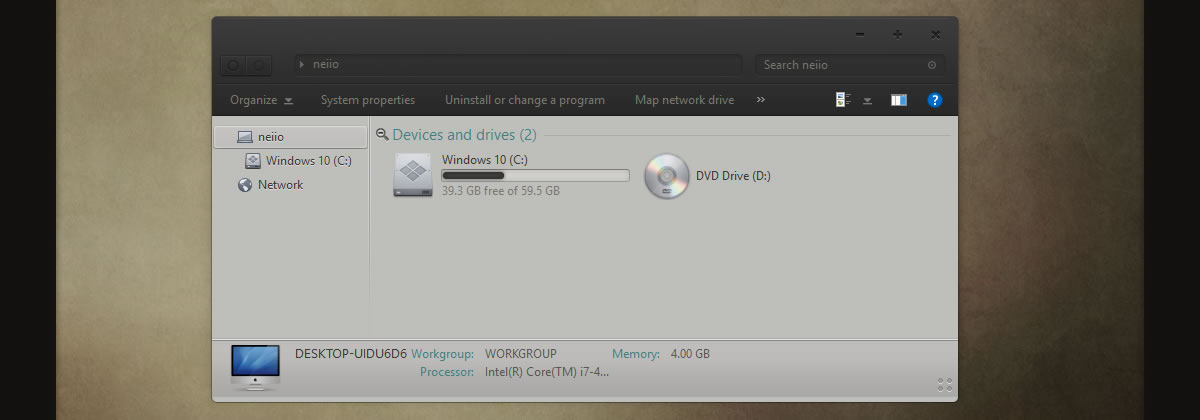Close the neiio window

tap(936, 34)
